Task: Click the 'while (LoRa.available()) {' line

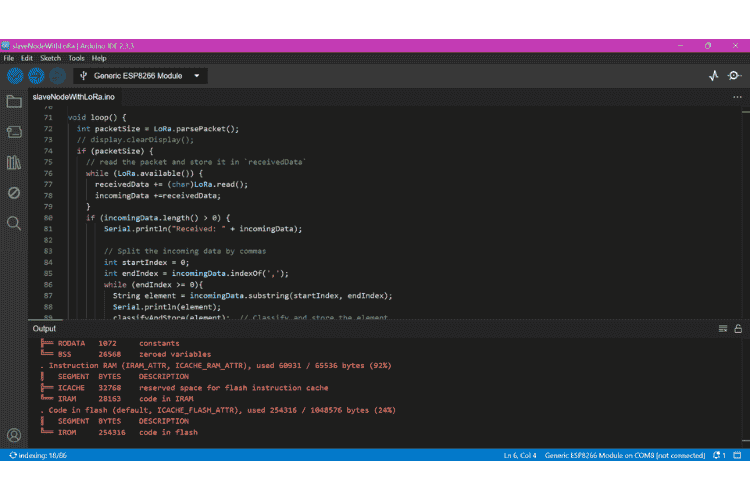Action: pyautogui.click(x=144, y=173)
